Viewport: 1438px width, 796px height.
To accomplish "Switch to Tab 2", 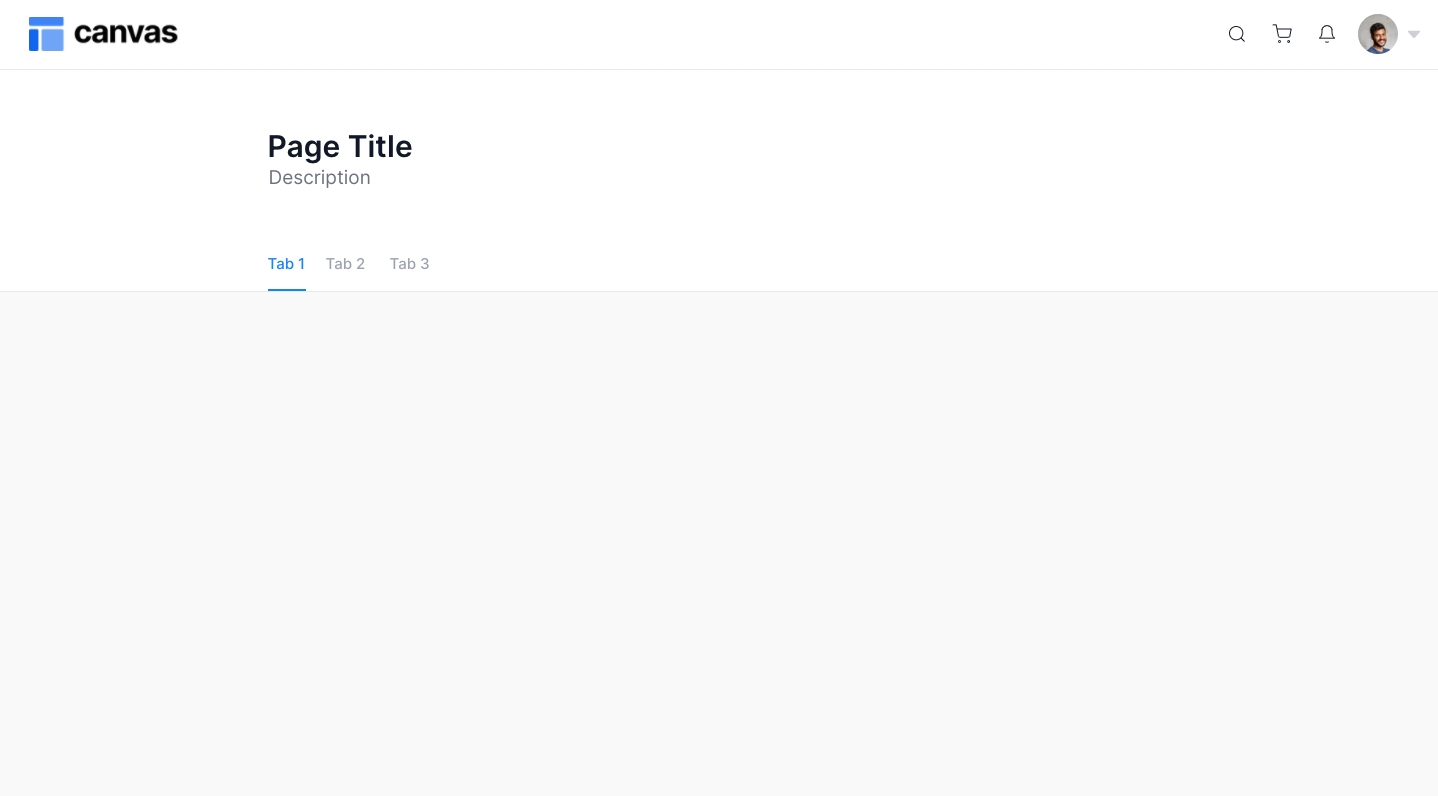I will tap(345, 264).
